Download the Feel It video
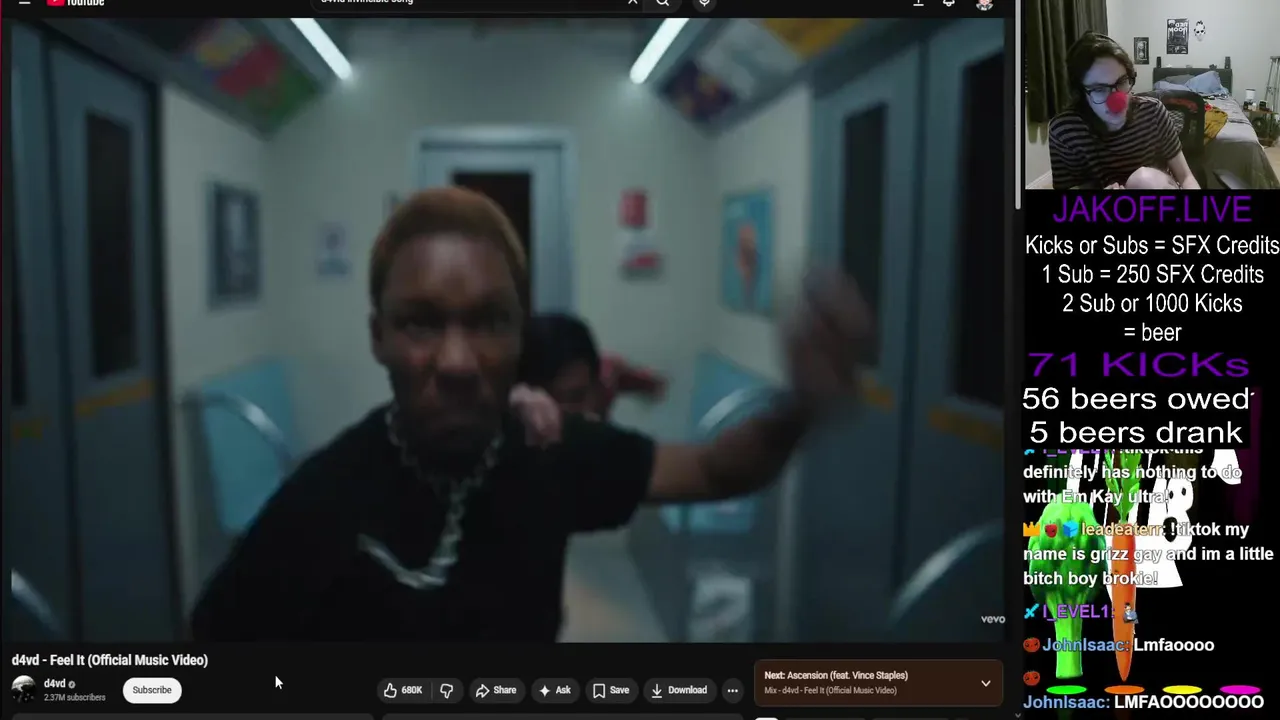Image resolution: width=1280 pixels, height=720 pixels. [x=679, y=690]
